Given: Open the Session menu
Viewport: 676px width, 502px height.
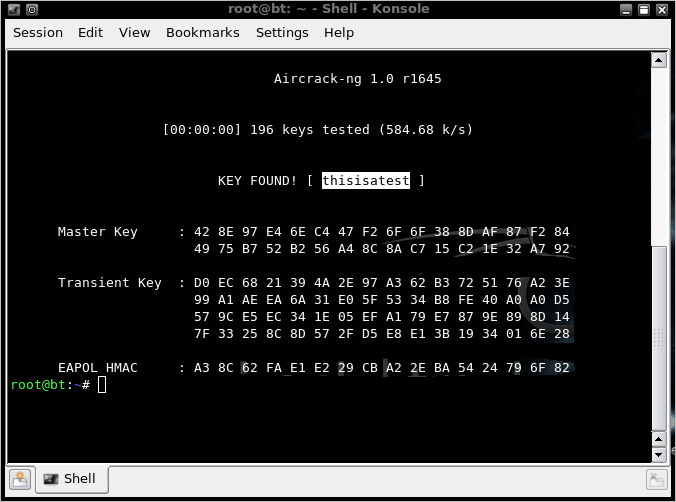Looking at the screenshot, I should (38, 33).
